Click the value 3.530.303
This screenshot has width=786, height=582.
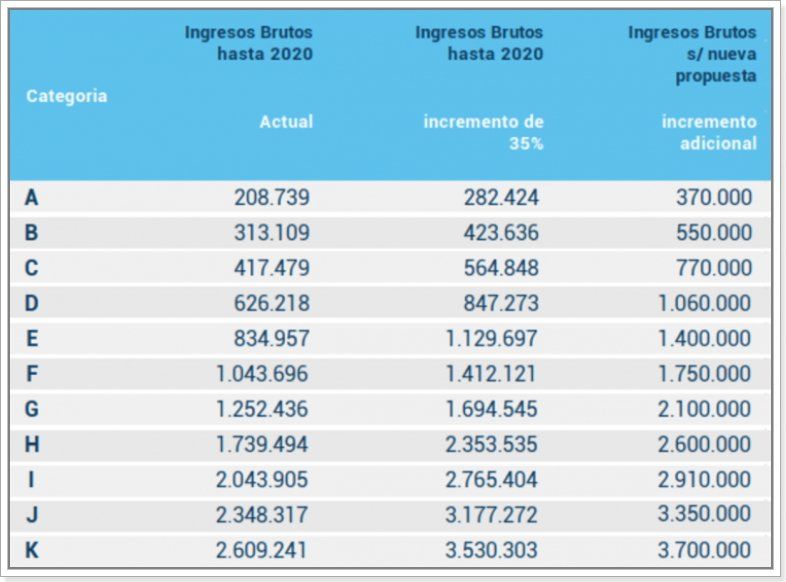coord(492,550)
